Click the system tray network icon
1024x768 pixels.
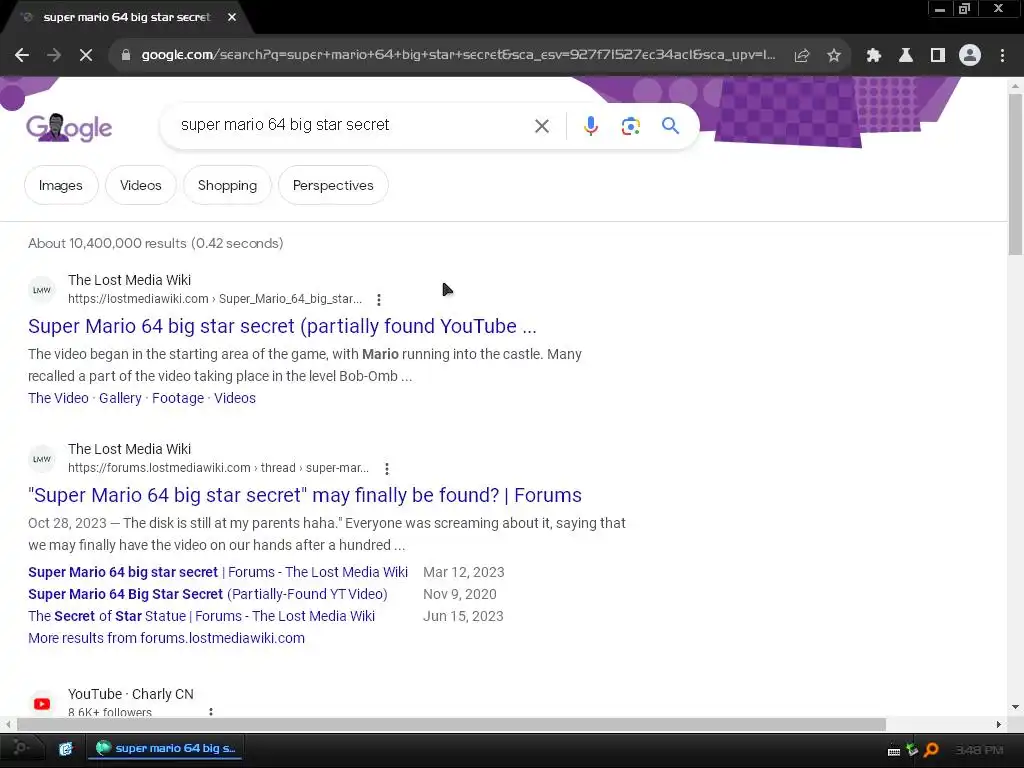click(912, 750)
